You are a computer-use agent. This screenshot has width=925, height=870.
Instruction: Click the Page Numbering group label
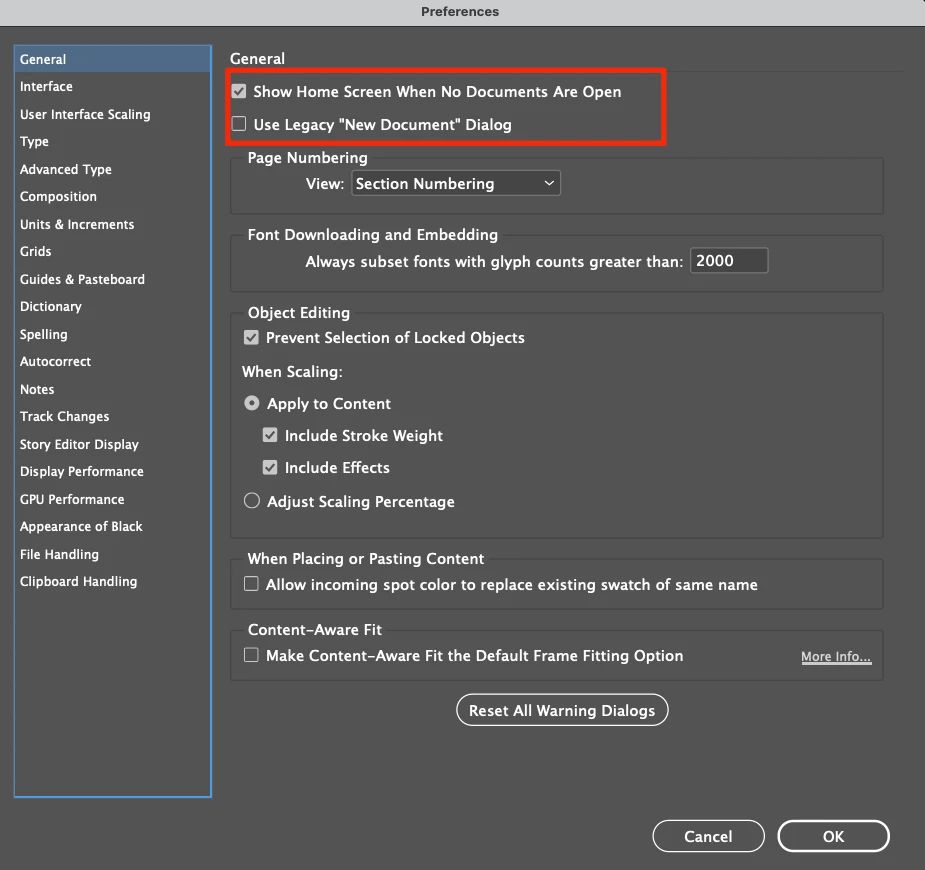coord(307,157)
